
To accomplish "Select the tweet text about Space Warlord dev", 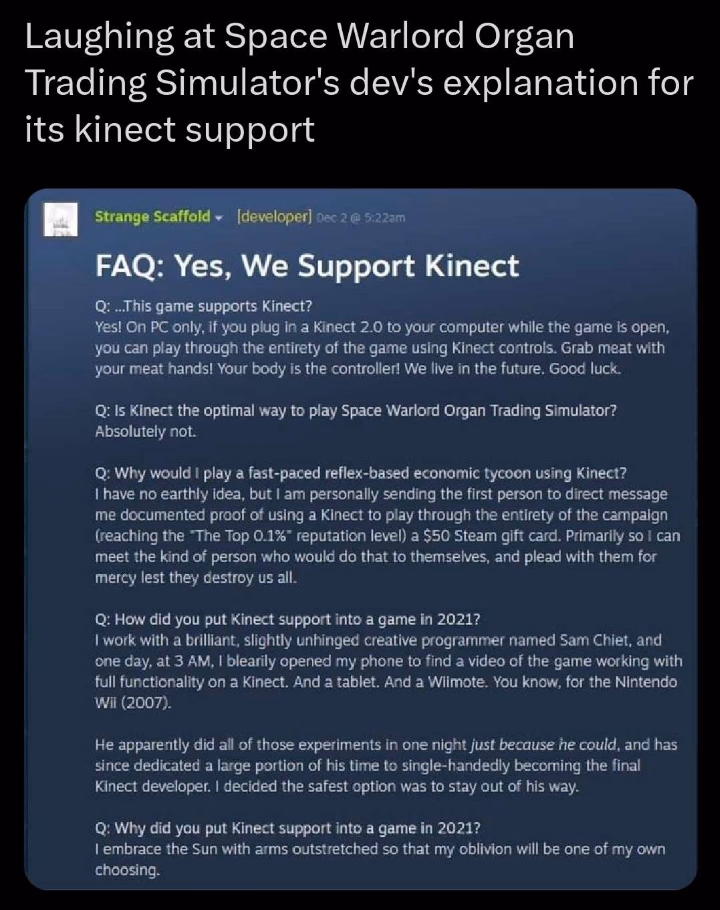I will pyautogui.click(x=359, y=82).
